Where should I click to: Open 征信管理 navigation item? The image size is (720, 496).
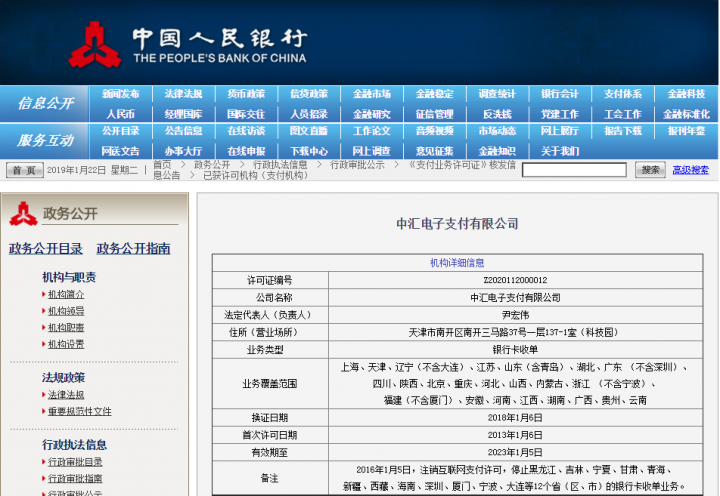click(x=434, y=114)
